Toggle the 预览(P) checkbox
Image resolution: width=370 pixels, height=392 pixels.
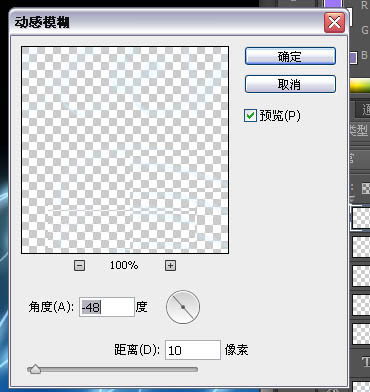point(250,116)
